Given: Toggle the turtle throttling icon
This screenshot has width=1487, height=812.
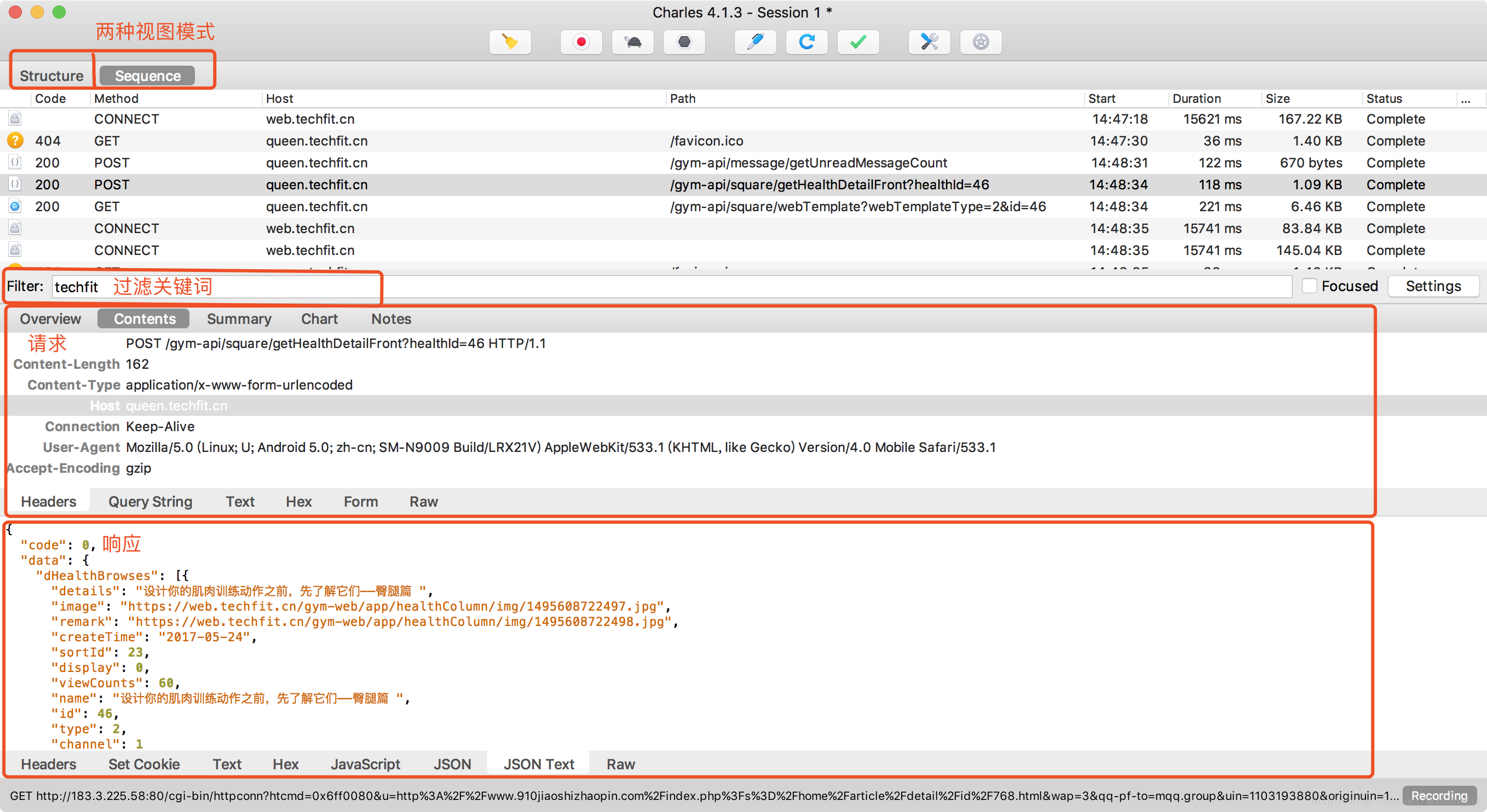Looking at the screenshot, I should coord(633,42).
